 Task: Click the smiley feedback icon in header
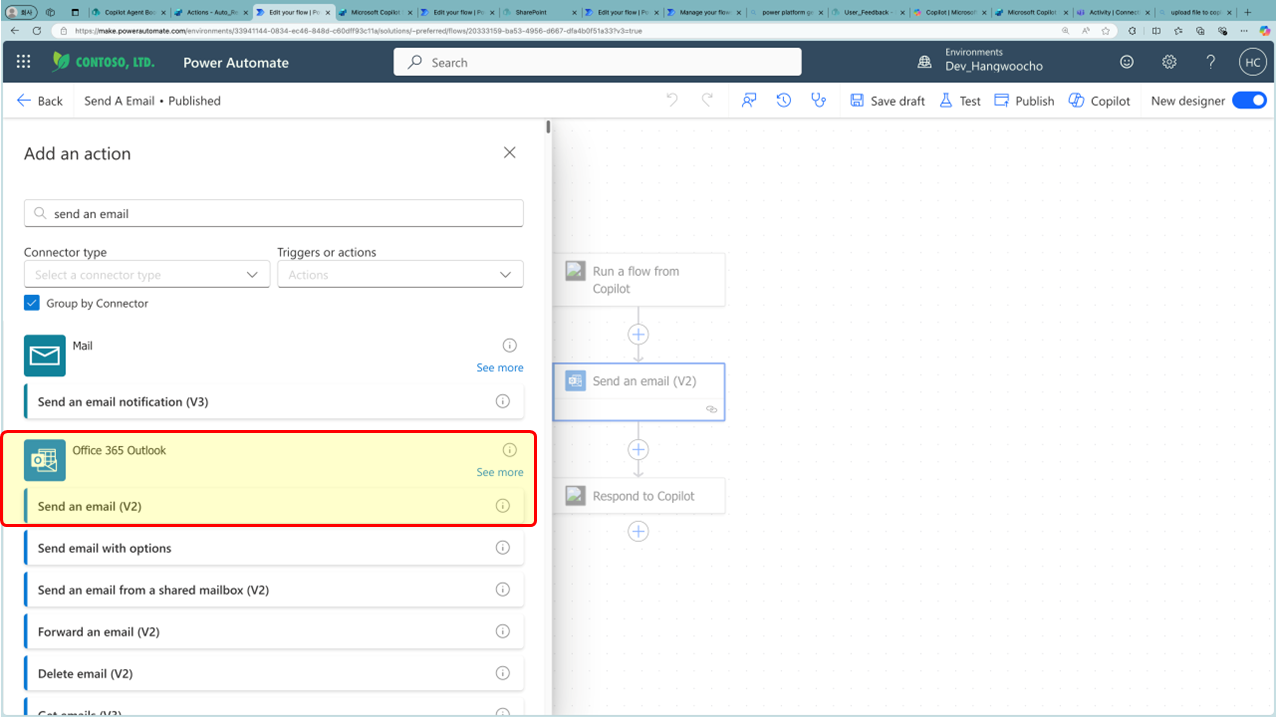coord(1127,62)
